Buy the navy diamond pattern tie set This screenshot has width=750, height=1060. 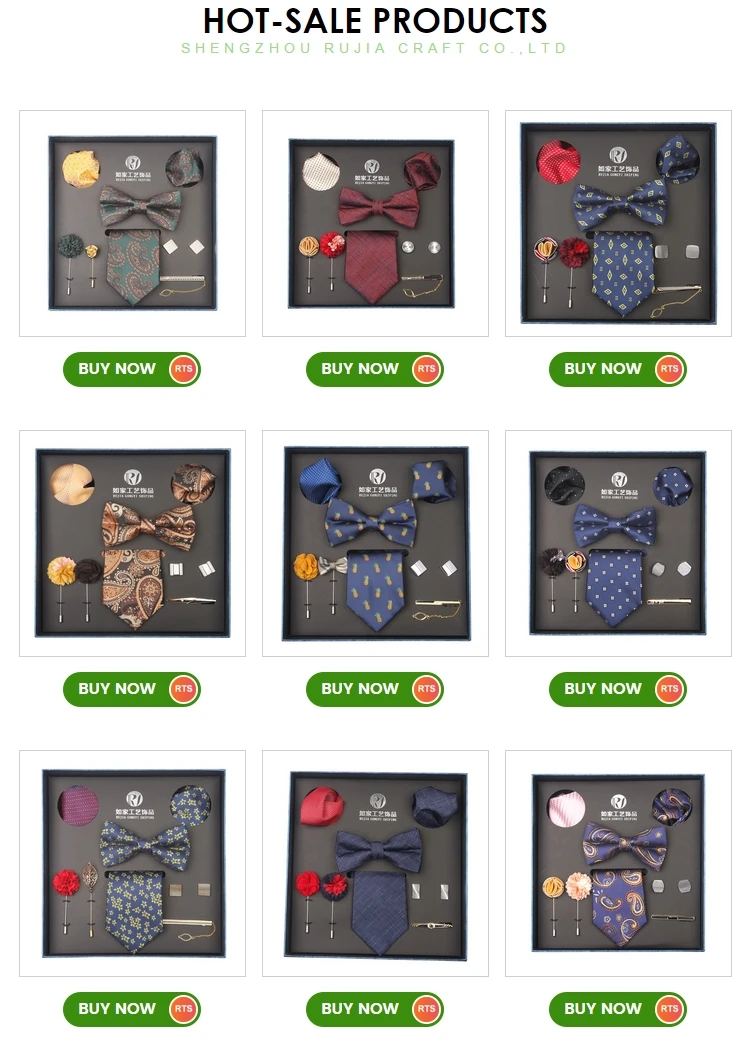[x=617, y=369]
